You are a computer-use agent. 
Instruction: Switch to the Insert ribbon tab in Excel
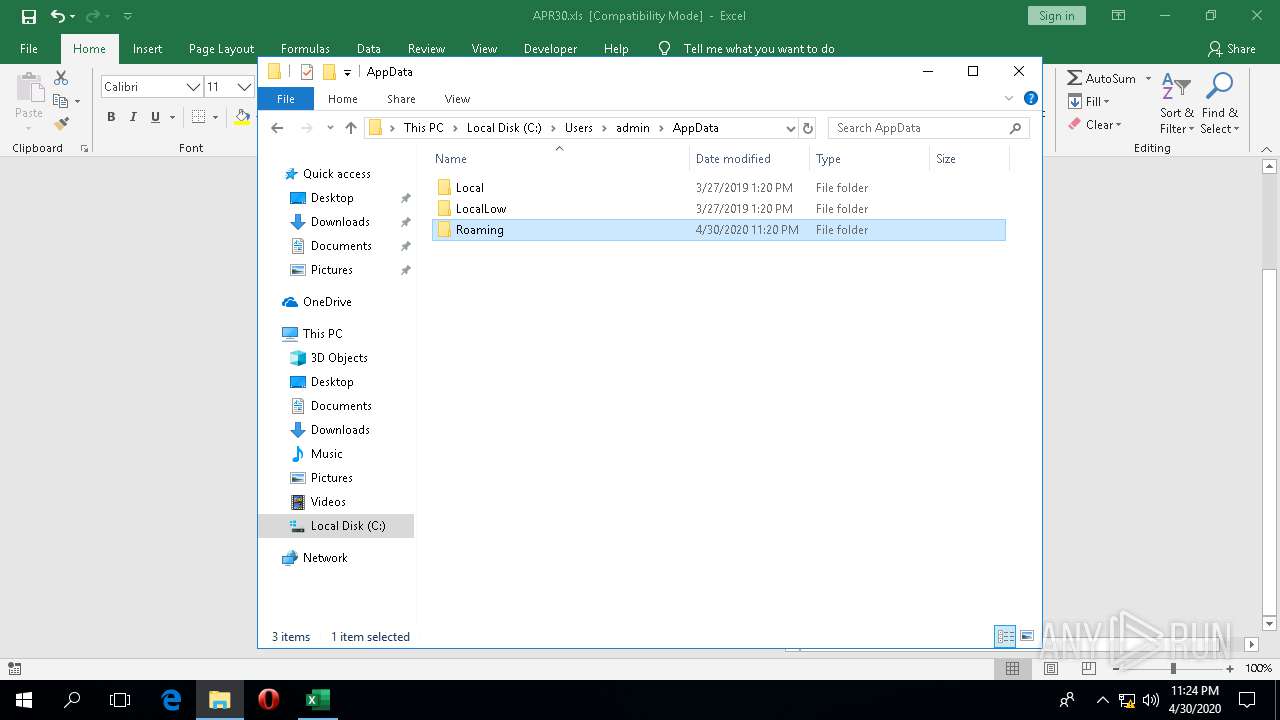[147, 48]
